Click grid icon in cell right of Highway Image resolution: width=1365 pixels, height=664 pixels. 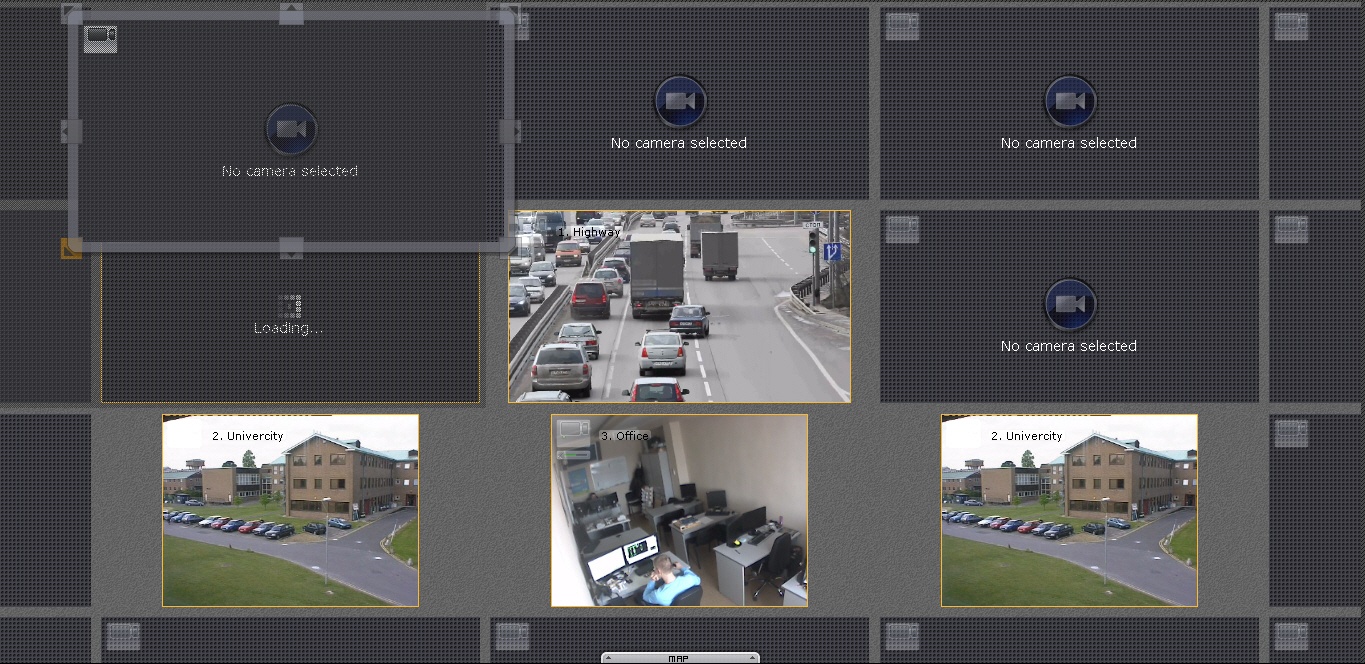(902, 229)
